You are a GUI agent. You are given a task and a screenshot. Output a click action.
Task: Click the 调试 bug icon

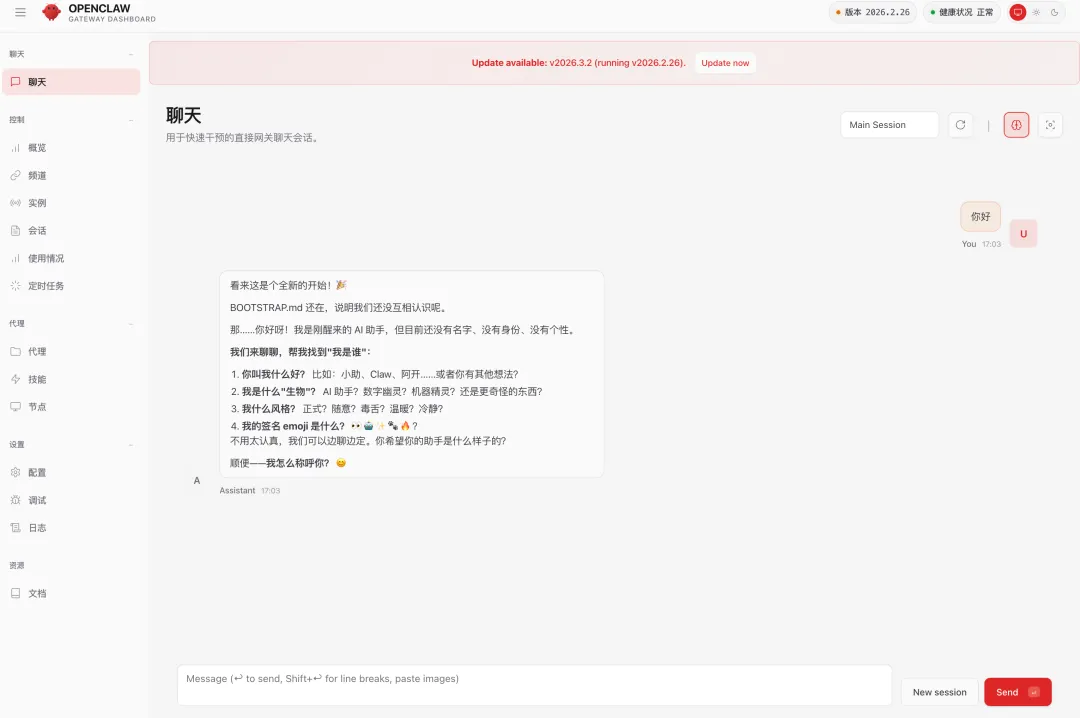click(x=15, y=500)
